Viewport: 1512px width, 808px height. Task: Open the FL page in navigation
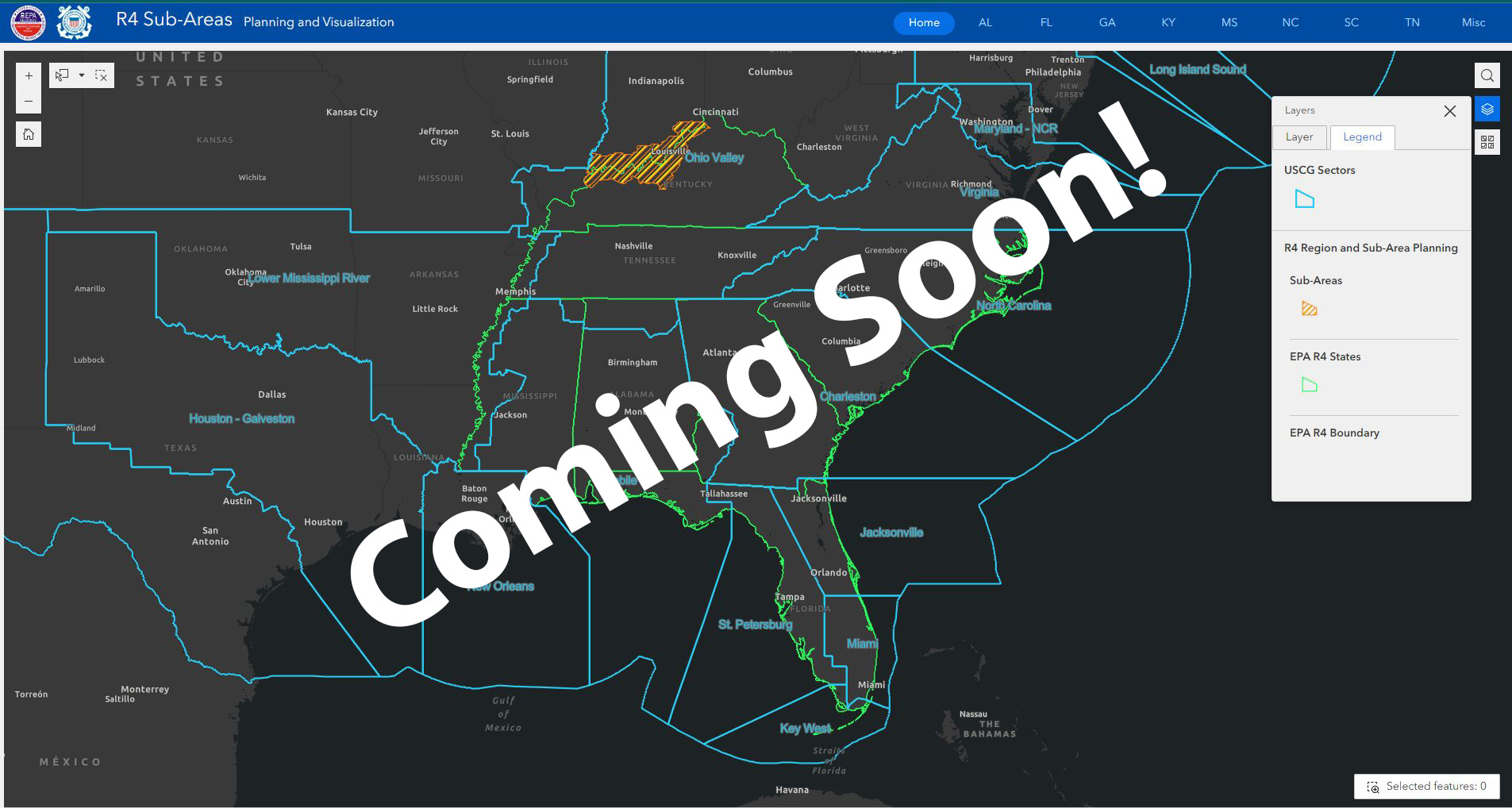coord(1046,22)
